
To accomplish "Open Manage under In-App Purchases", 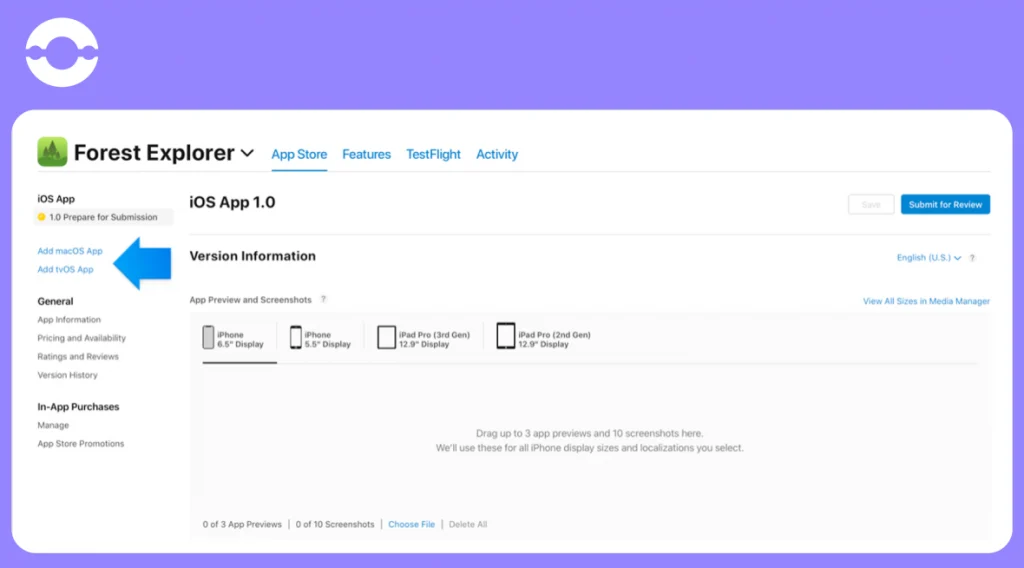I will click(53, 425).
